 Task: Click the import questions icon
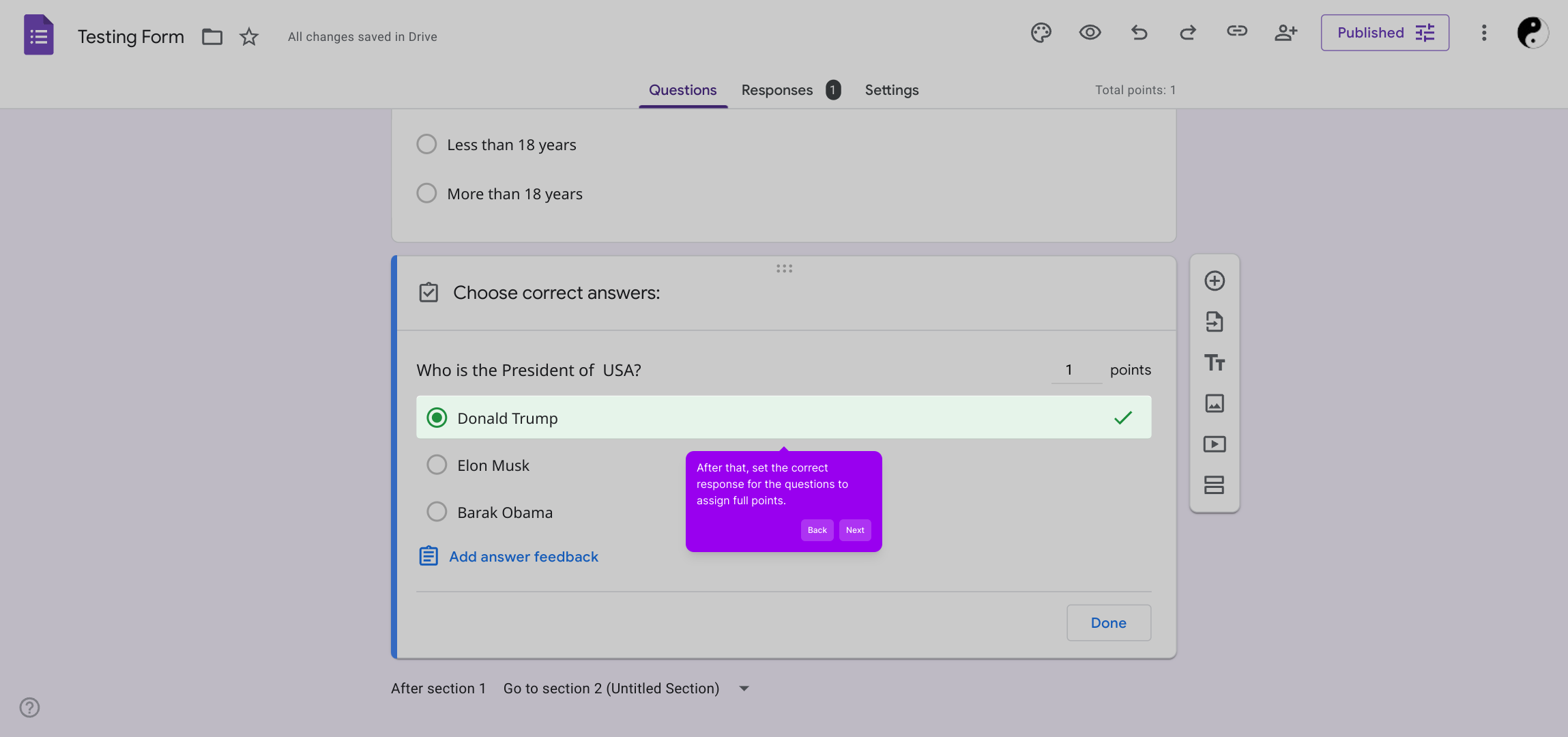tap(1214, 321)
